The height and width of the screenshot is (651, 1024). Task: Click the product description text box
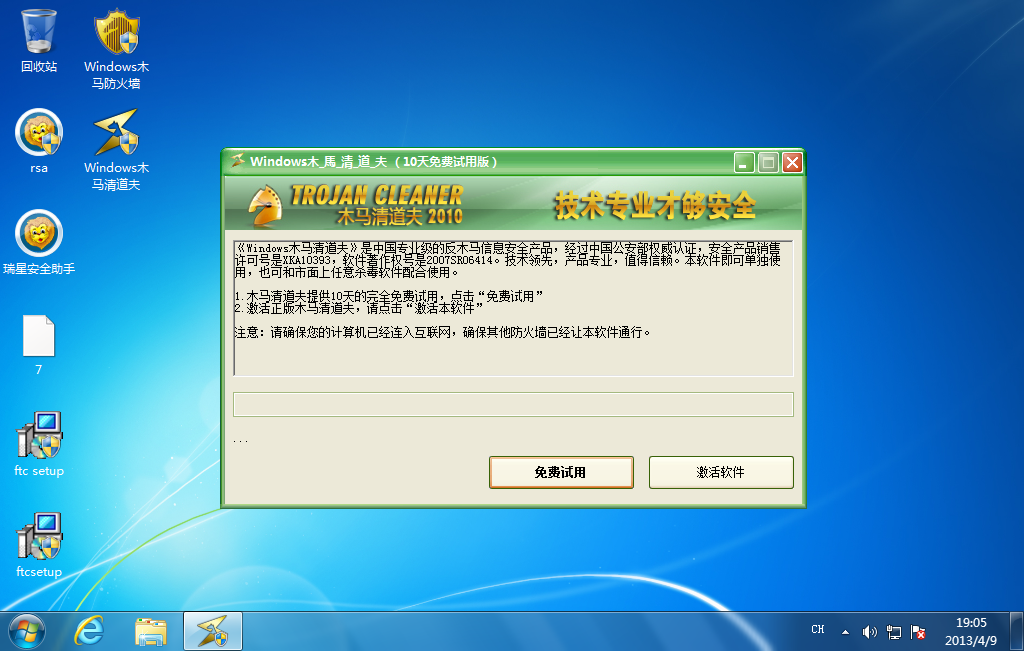click(513, 308)
